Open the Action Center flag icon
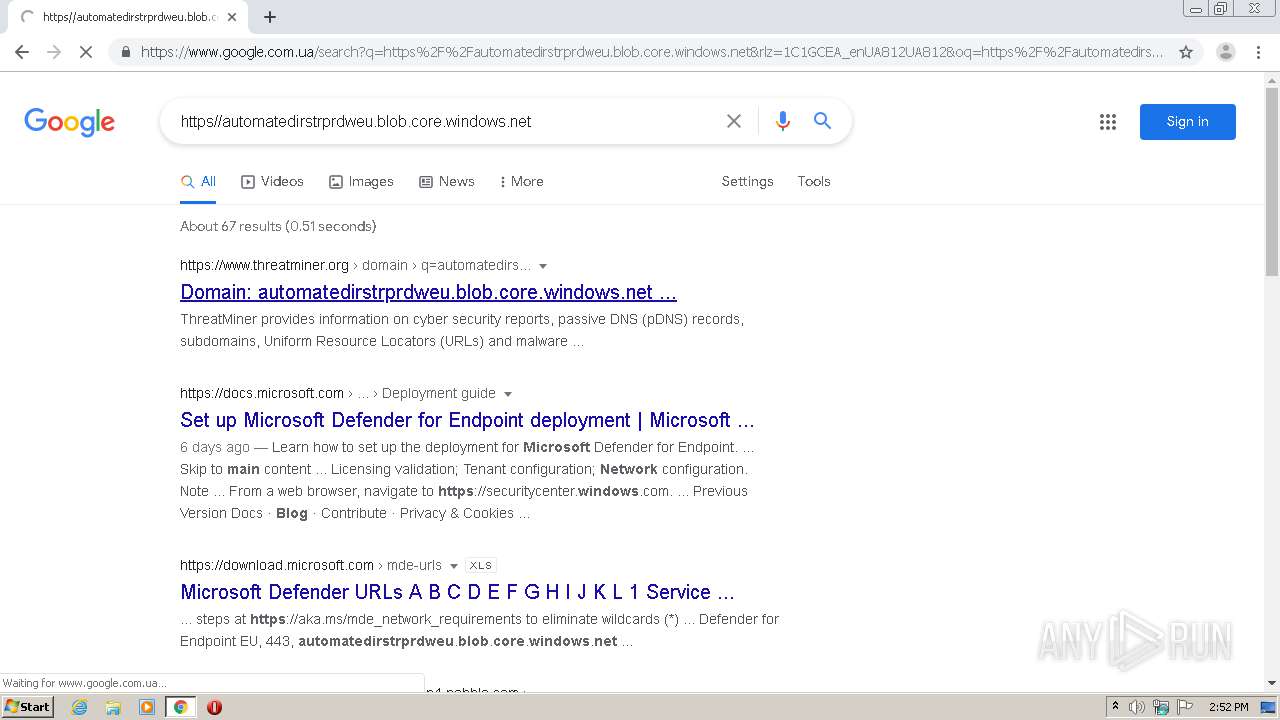 (1184, 707)
